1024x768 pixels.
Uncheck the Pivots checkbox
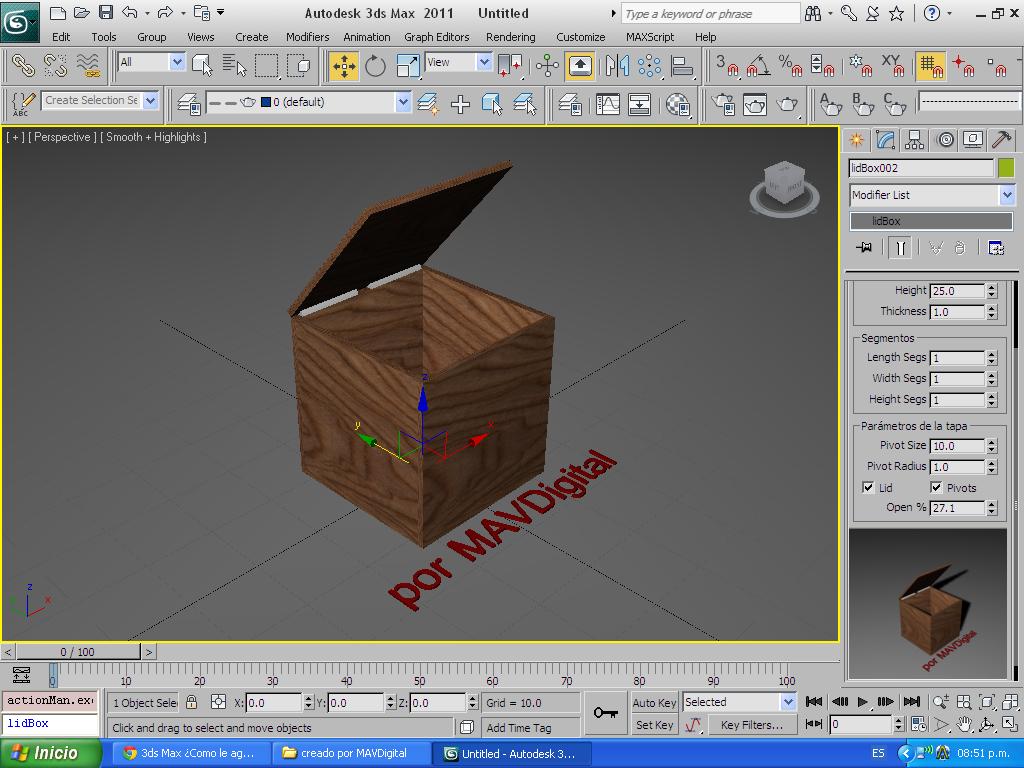[936, 487]
